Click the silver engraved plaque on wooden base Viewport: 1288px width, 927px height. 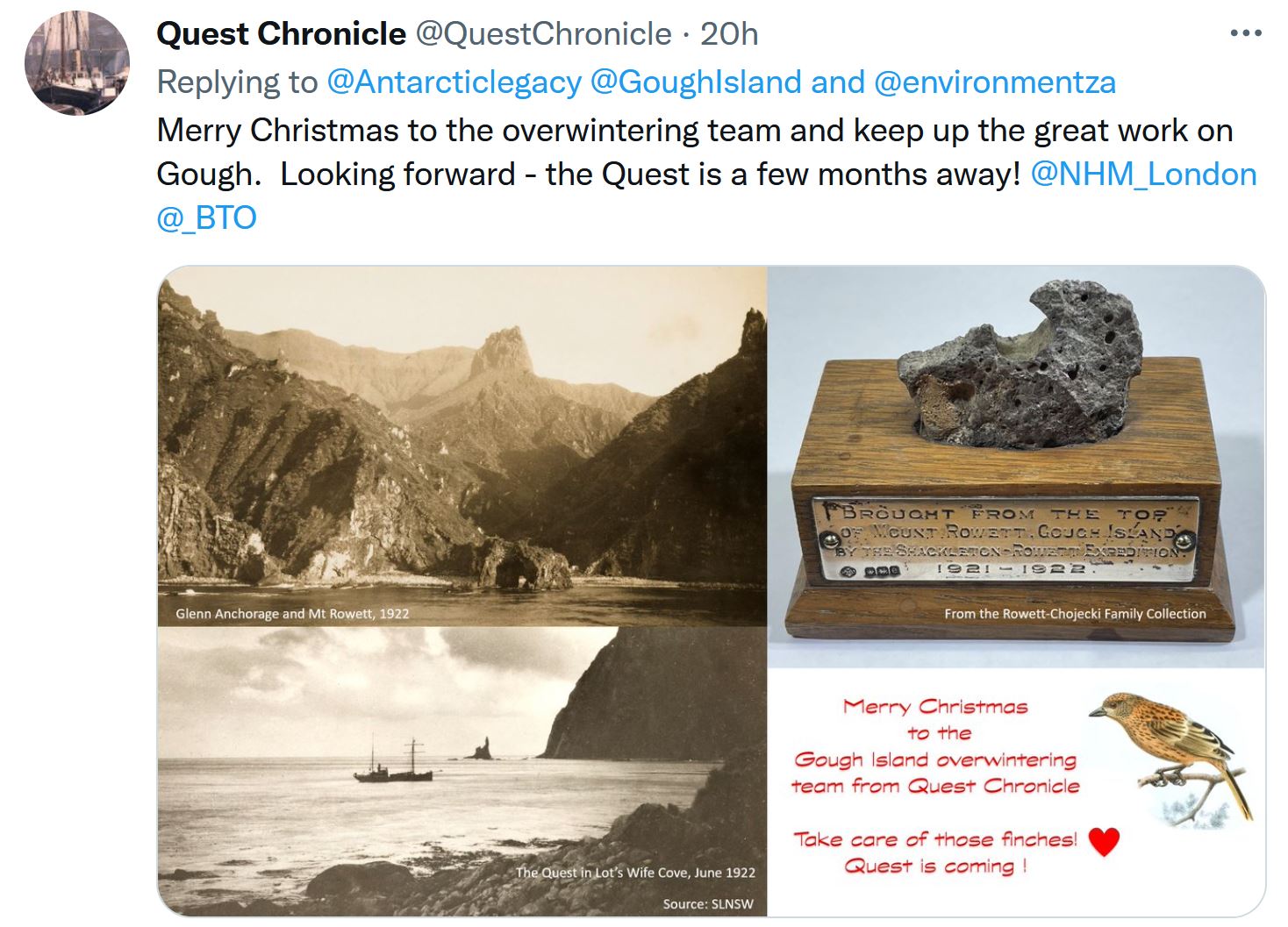point(1005,539)
